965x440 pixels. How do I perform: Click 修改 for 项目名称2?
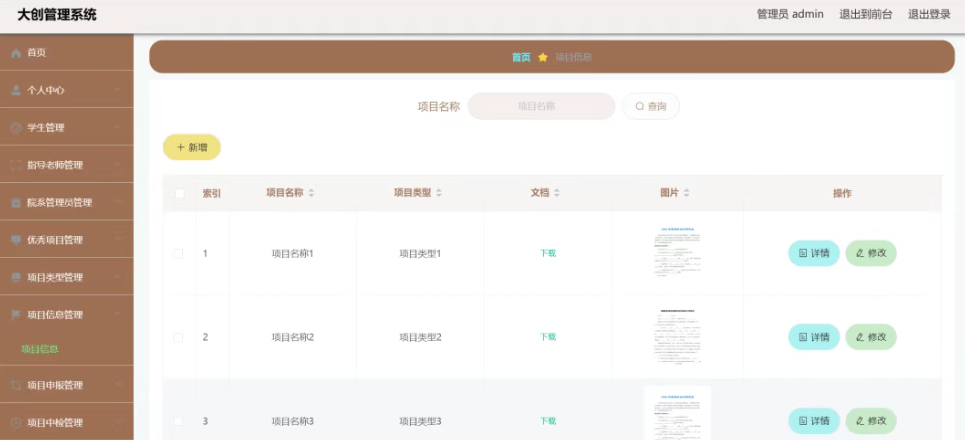[871, 337]
